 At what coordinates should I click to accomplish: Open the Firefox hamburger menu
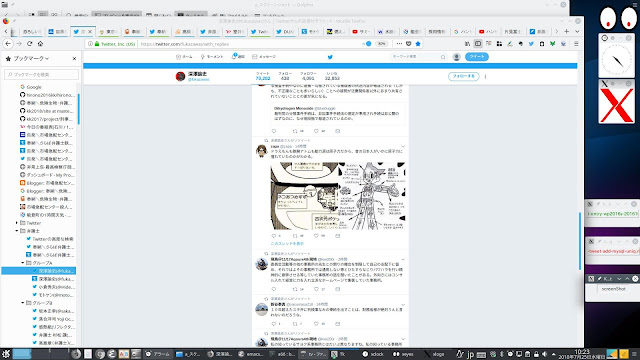click(576, 44)
